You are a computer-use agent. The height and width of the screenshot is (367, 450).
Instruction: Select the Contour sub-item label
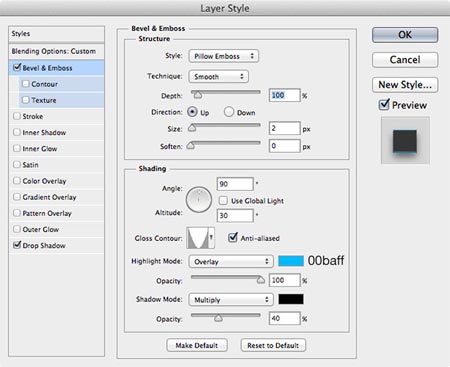[x=44, y=84]
